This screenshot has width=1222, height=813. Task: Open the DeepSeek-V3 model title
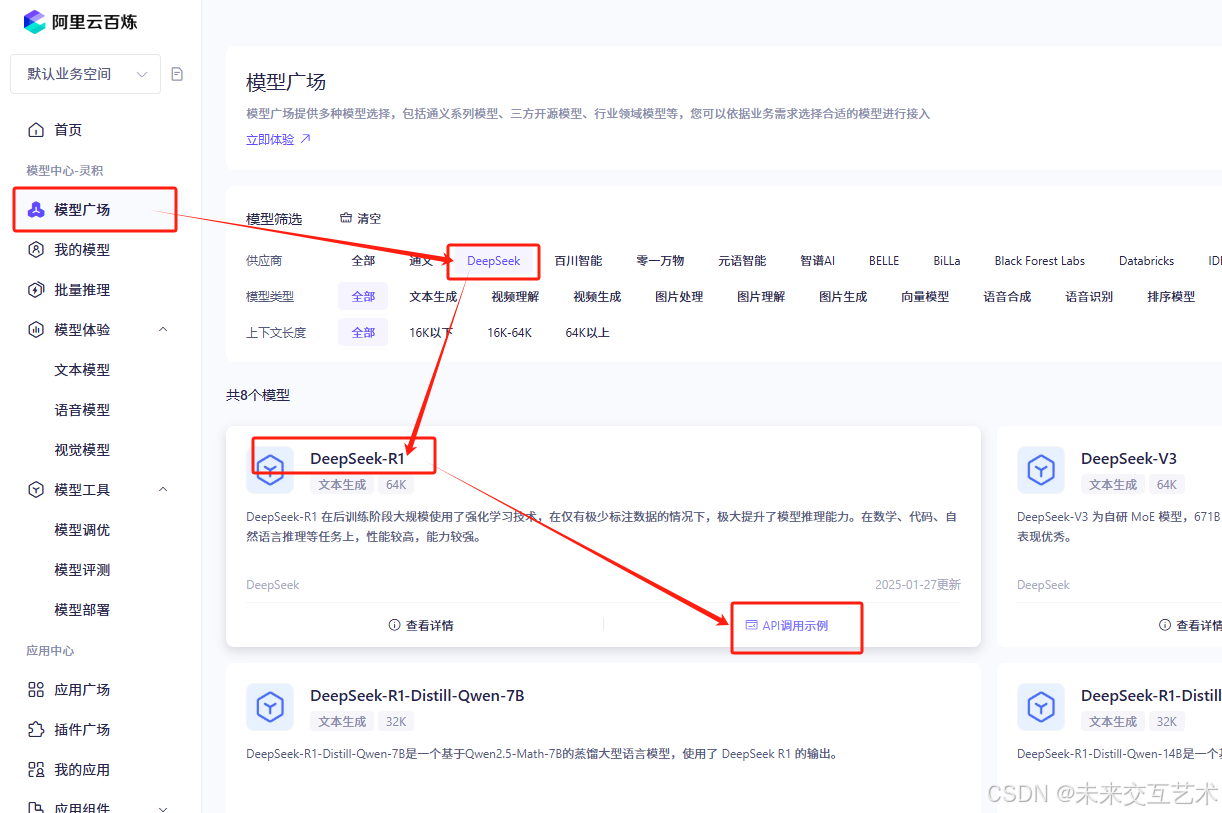click(x=1129, y=459)
